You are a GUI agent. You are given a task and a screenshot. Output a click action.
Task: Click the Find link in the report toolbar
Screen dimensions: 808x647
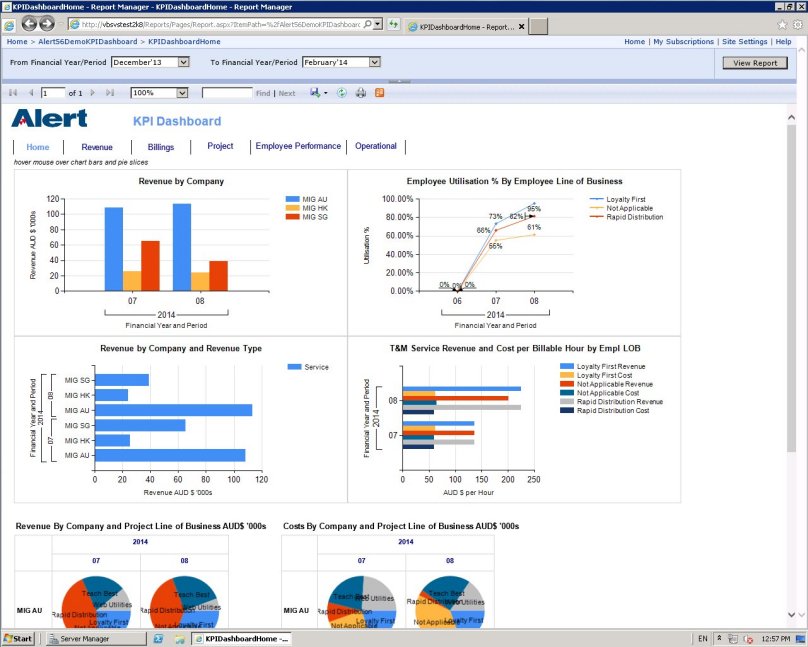click(x=263, y=93)
